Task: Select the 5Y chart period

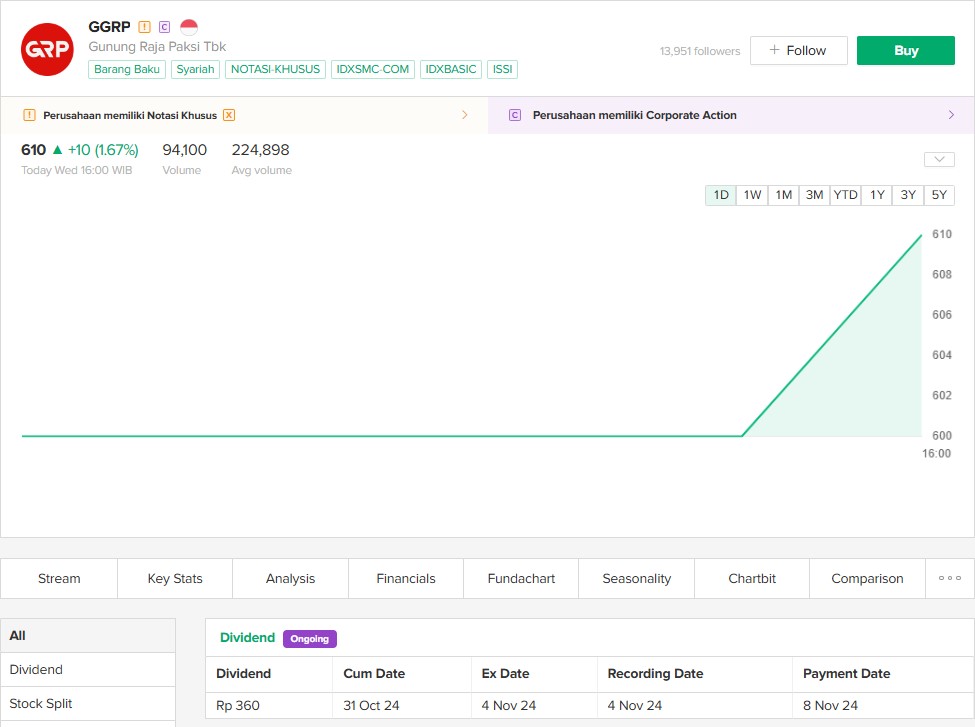Action: (x=939, y=195)
